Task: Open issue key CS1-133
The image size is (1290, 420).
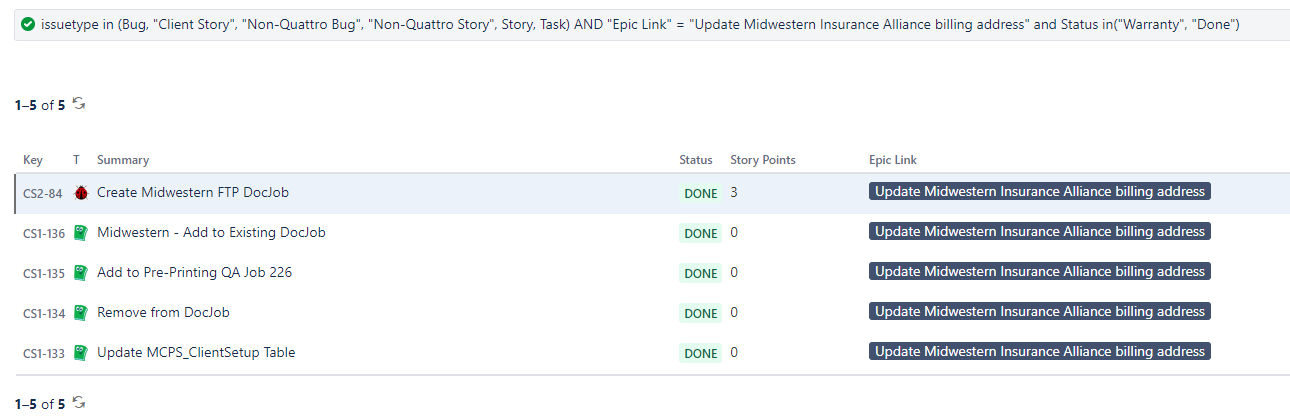Action: click(44, 353)
